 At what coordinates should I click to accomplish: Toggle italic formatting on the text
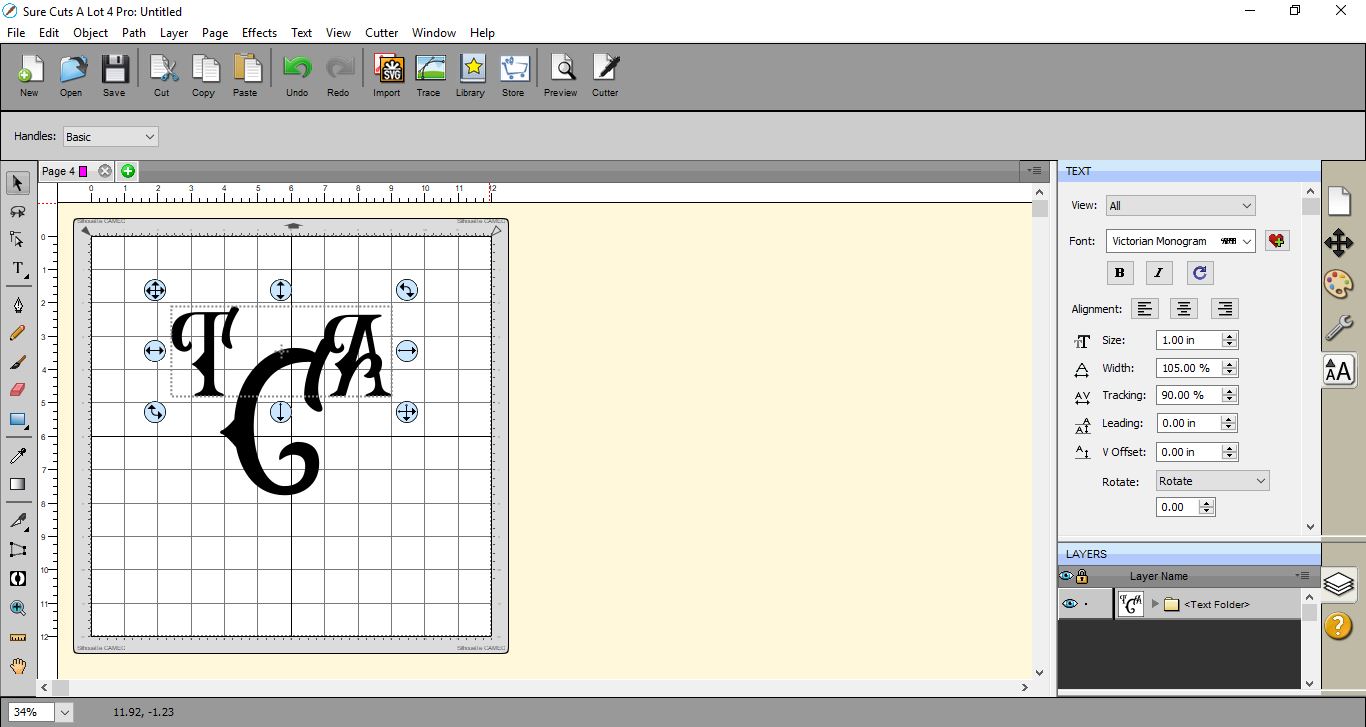(1158, 272)
